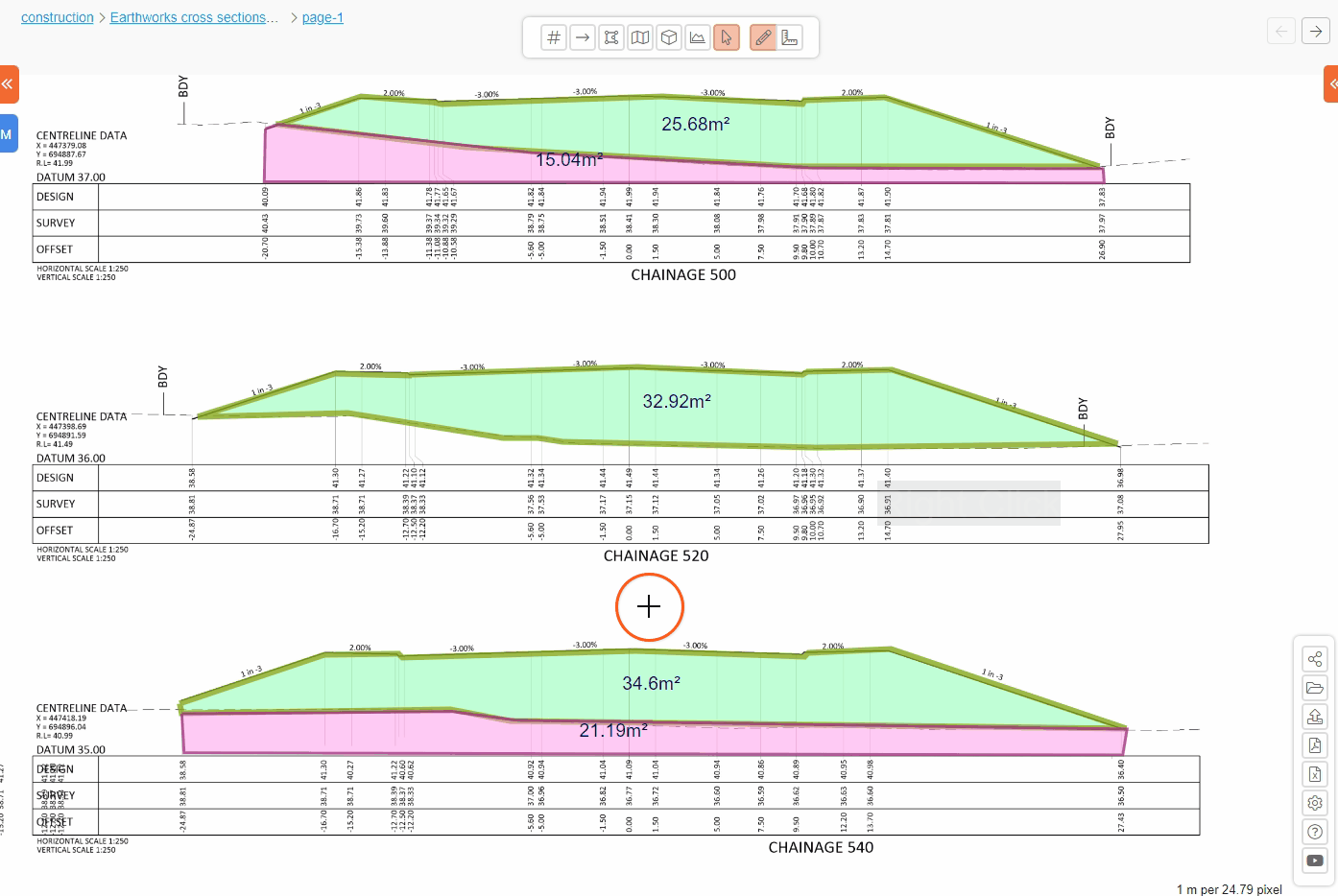Click the upload drawing icon
The width and height of the screenshot is (1338, 896).
(1315, 717)
